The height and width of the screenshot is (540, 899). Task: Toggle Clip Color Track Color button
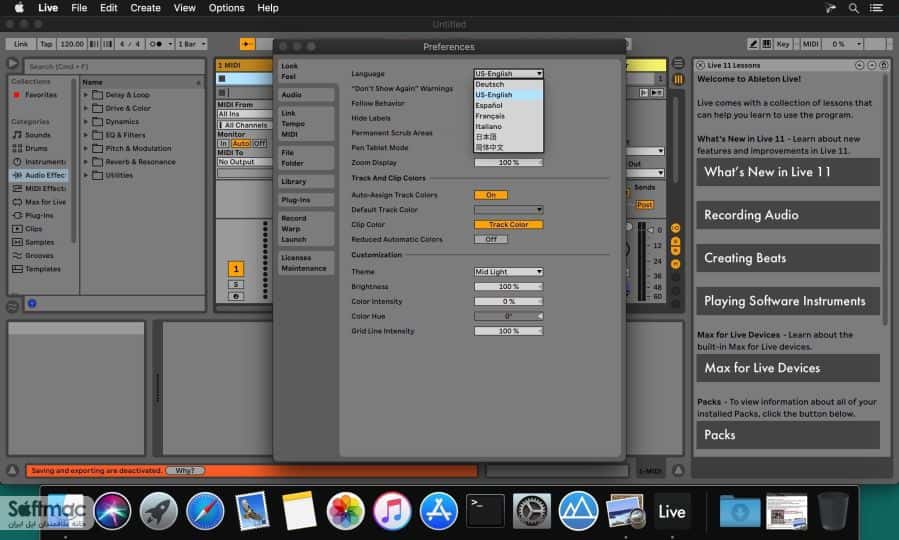point(509,224)
